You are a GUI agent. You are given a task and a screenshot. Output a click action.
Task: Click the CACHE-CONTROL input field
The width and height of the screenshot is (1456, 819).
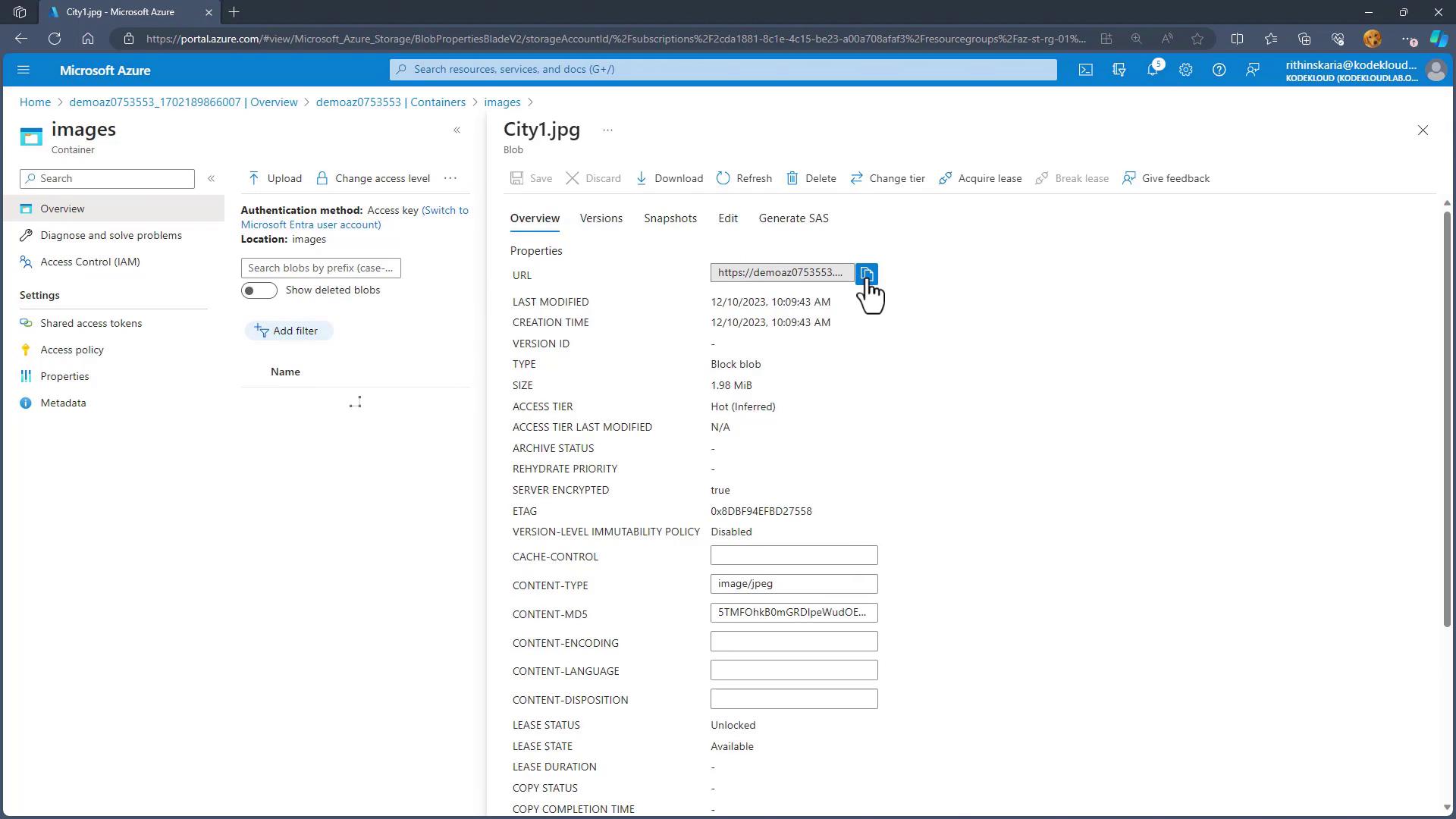[793, 555]
